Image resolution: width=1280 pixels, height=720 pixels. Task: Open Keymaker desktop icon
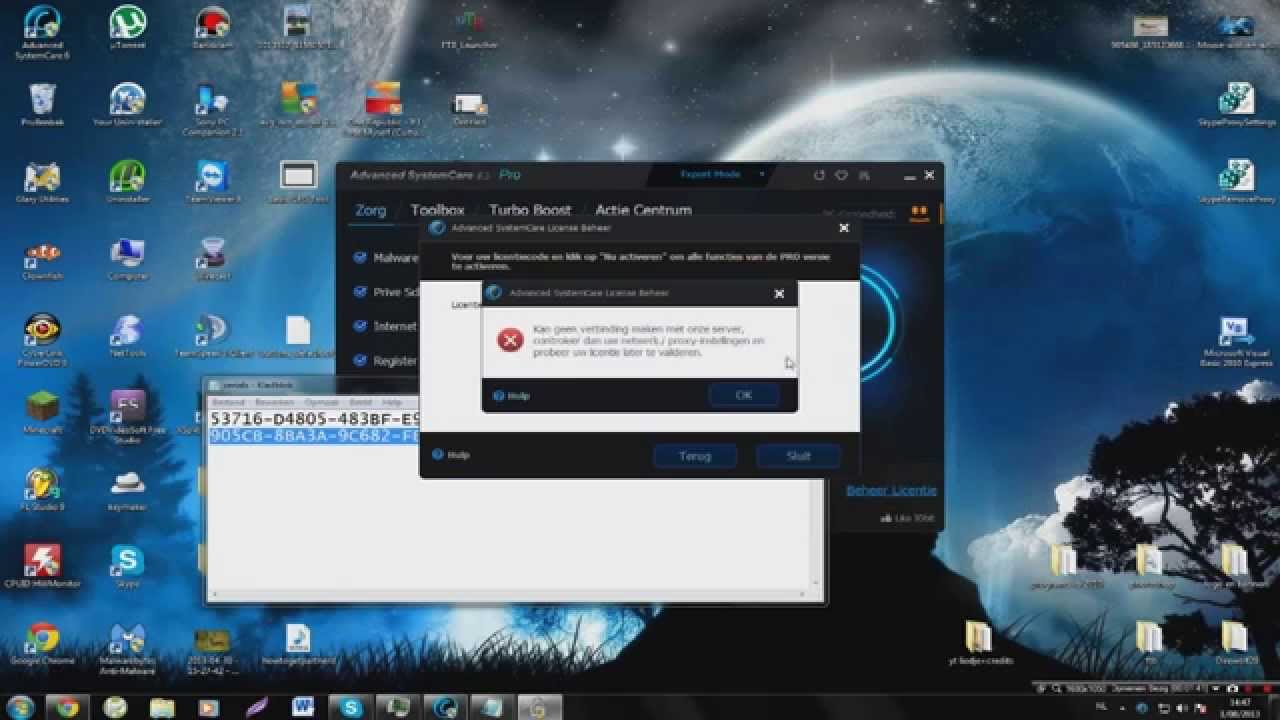point(127,488)
